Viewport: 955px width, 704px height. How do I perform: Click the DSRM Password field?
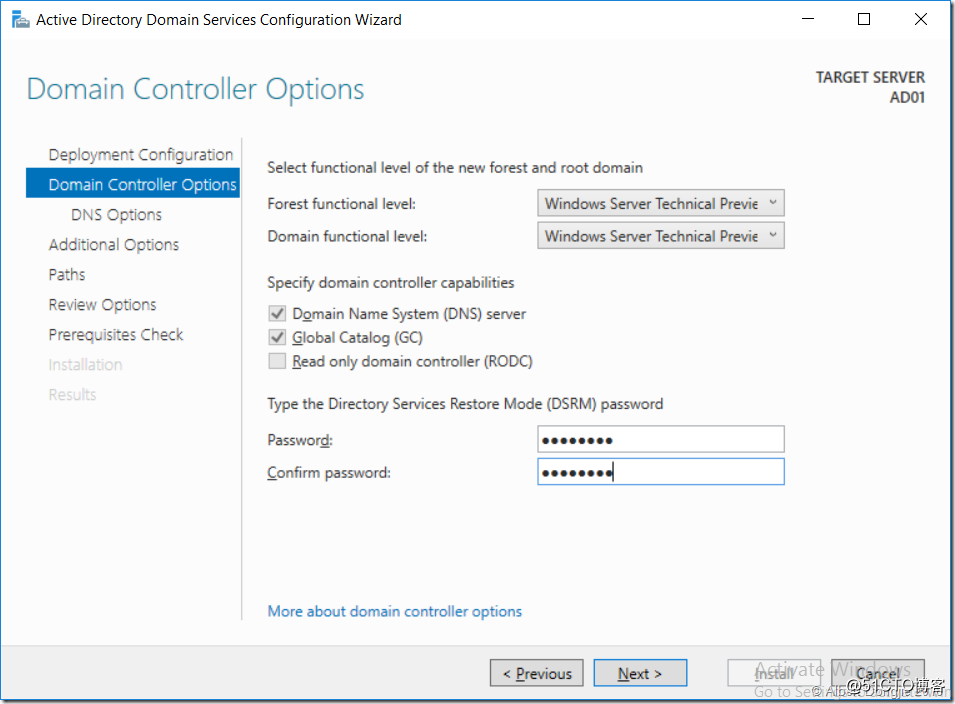click(660, 440)
